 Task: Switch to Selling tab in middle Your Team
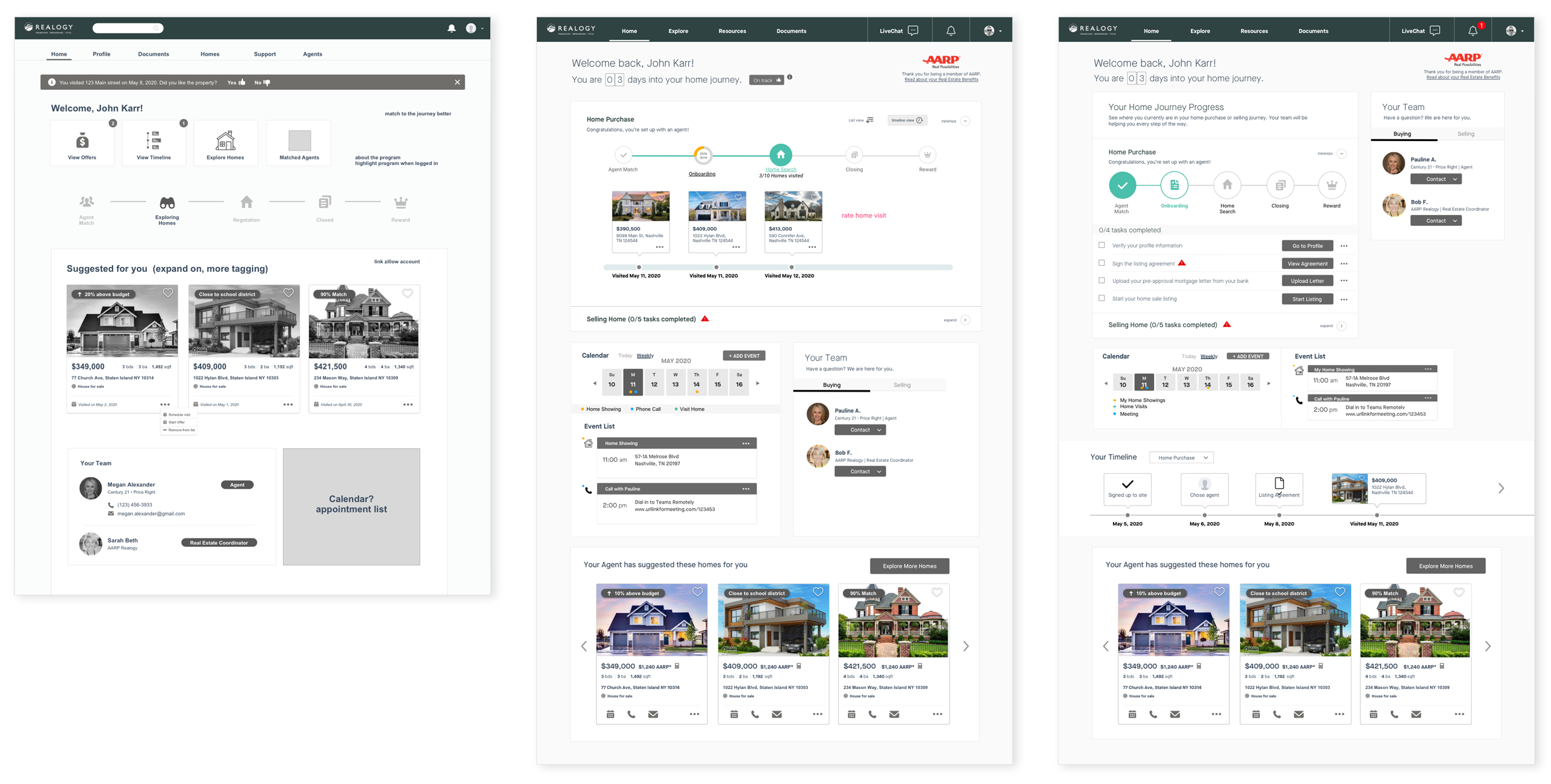pos(901,385)
